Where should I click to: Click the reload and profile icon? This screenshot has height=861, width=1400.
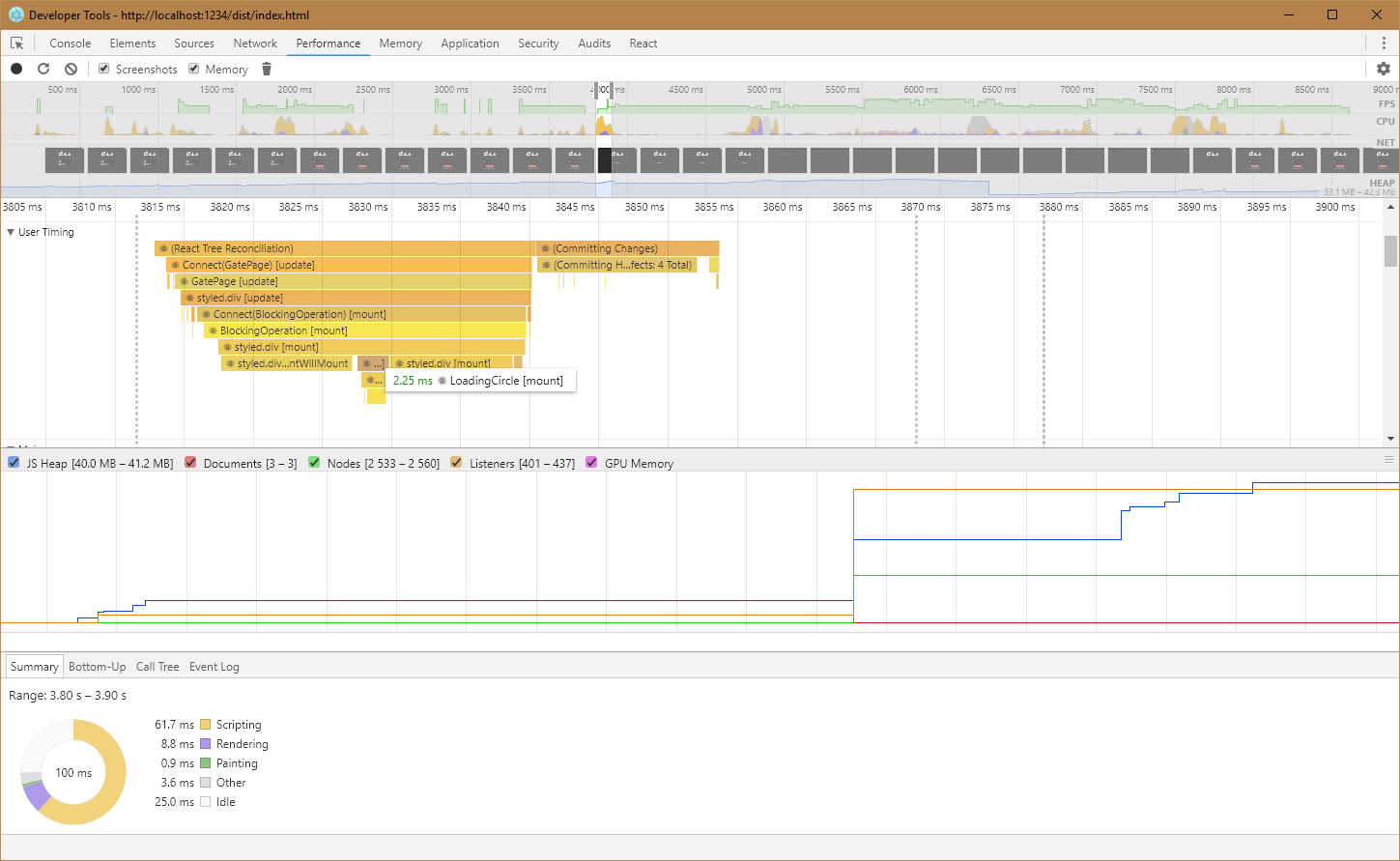[43, 69]
